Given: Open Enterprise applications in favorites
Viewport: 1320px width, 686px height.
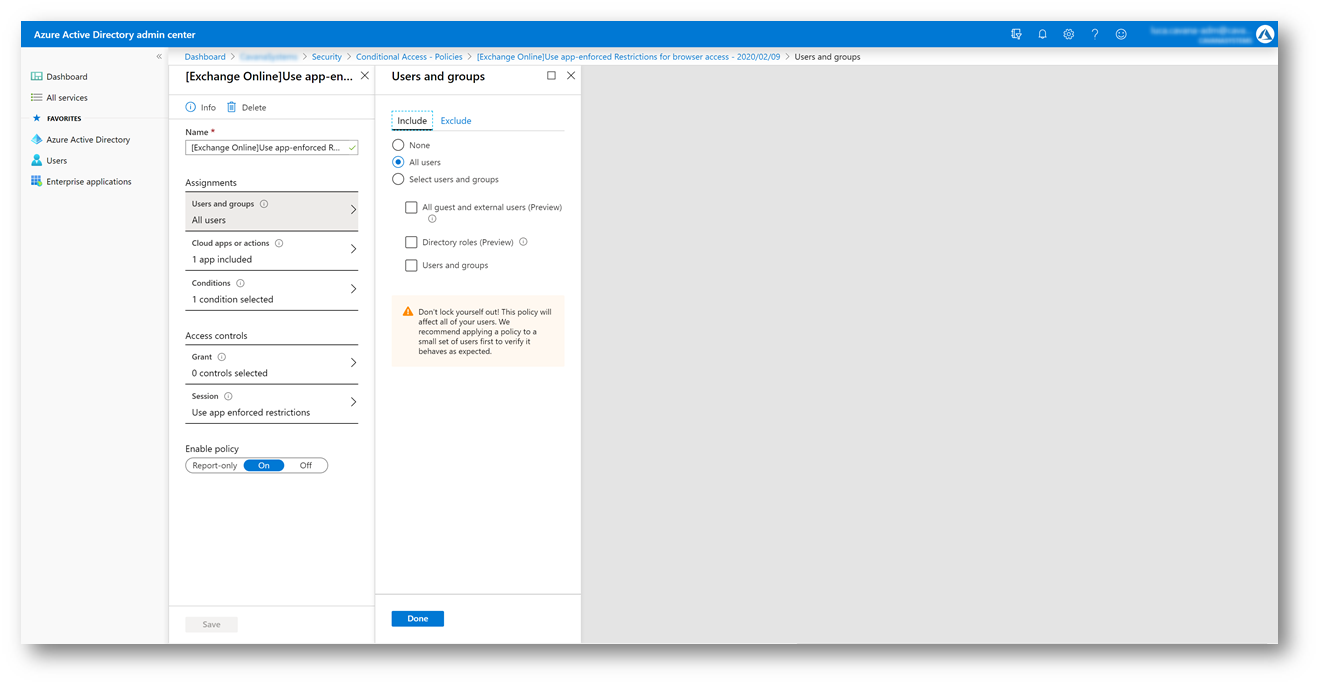Looking at the screenshot, I should coord(89,182).
